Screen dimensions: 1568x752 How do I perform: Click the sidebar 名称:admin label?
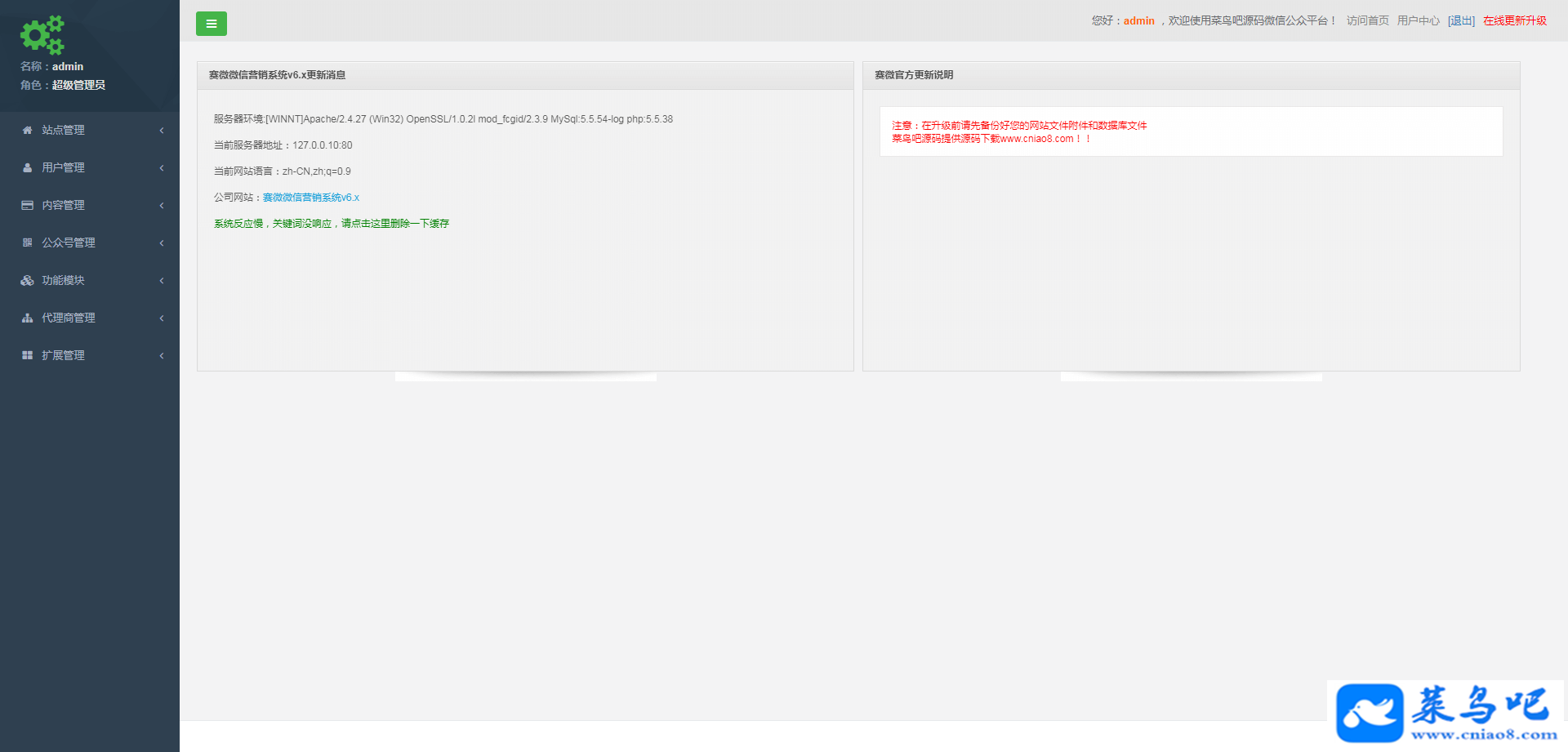pos(51,66)
